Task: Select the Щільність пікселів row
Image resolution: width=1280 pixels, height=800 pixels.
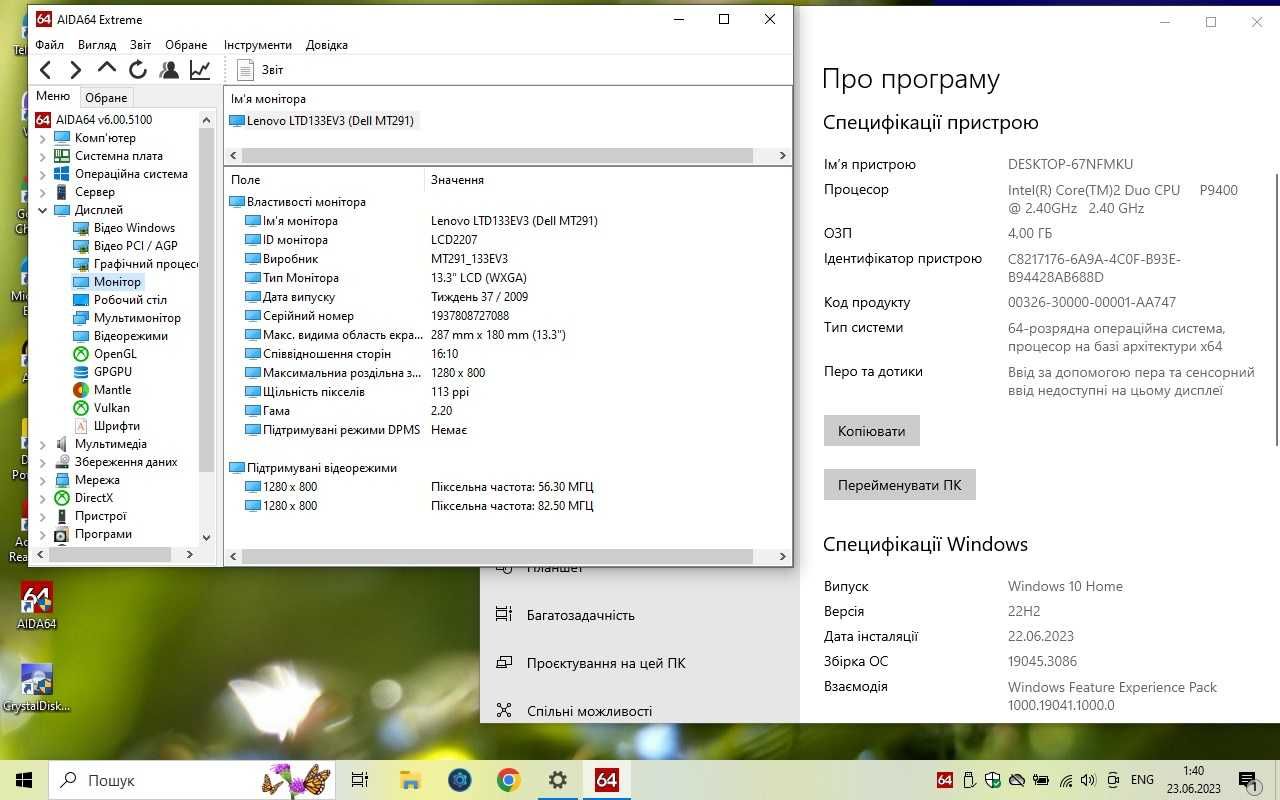Action: click(x=508, y=392)
